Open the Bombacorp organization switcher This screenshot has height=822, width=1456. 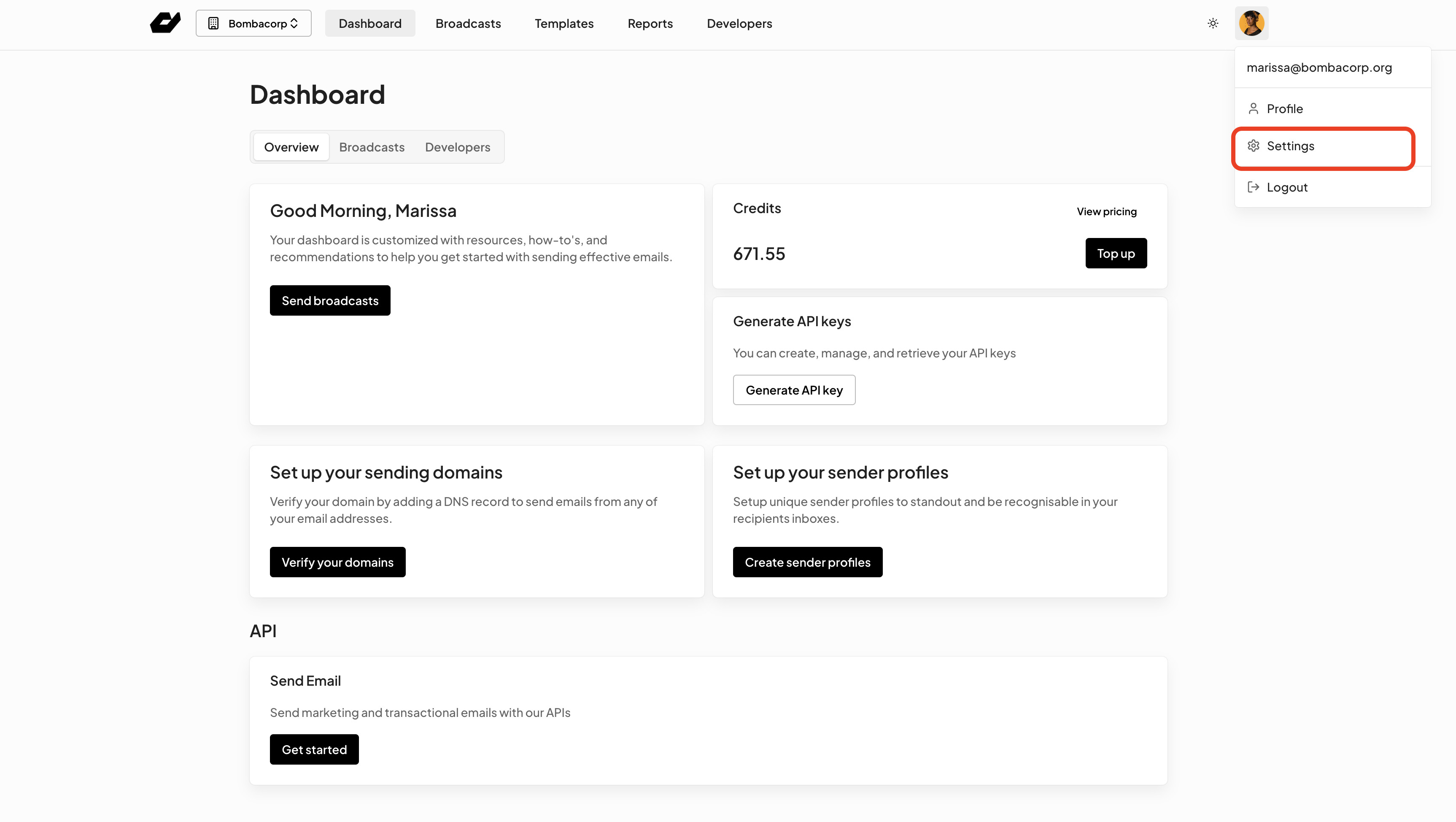pos(253,23)
